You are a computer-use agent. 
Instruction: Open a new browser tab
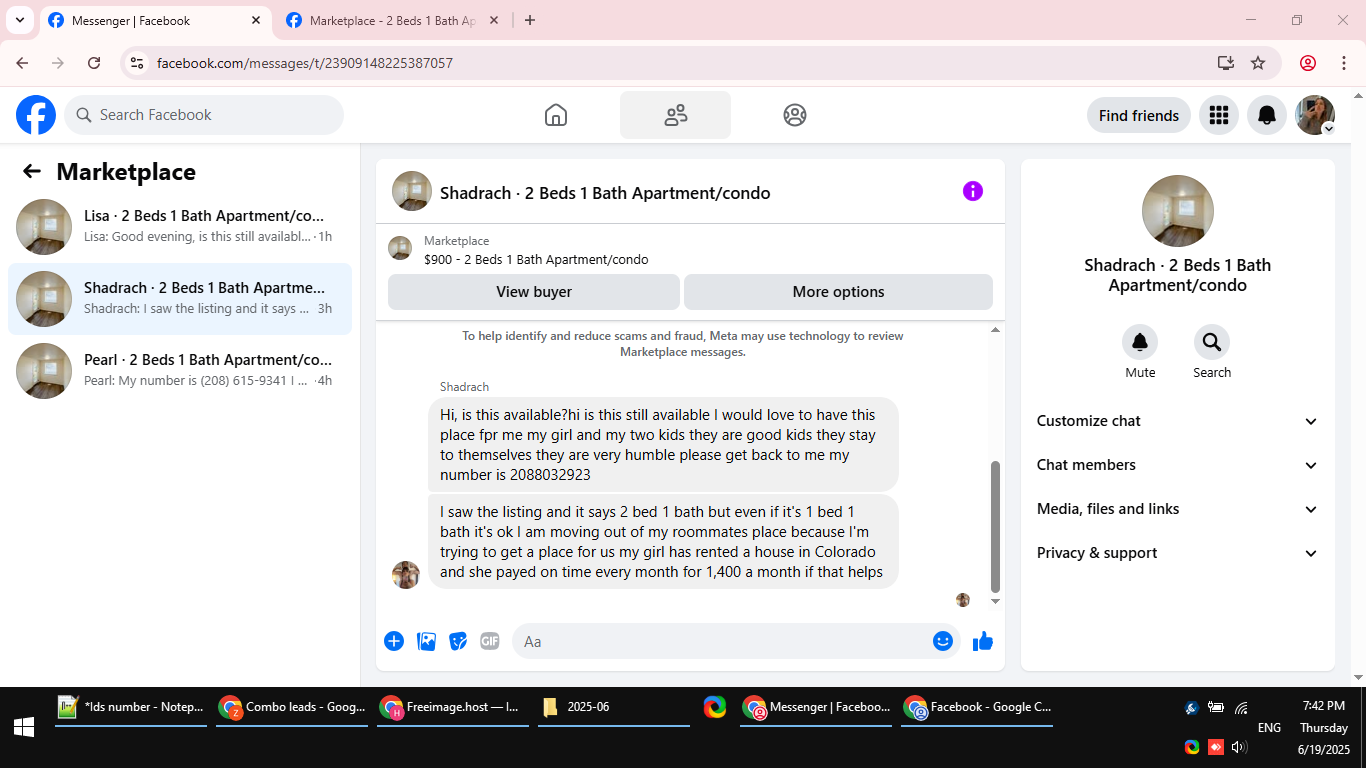tap(530, 20)
